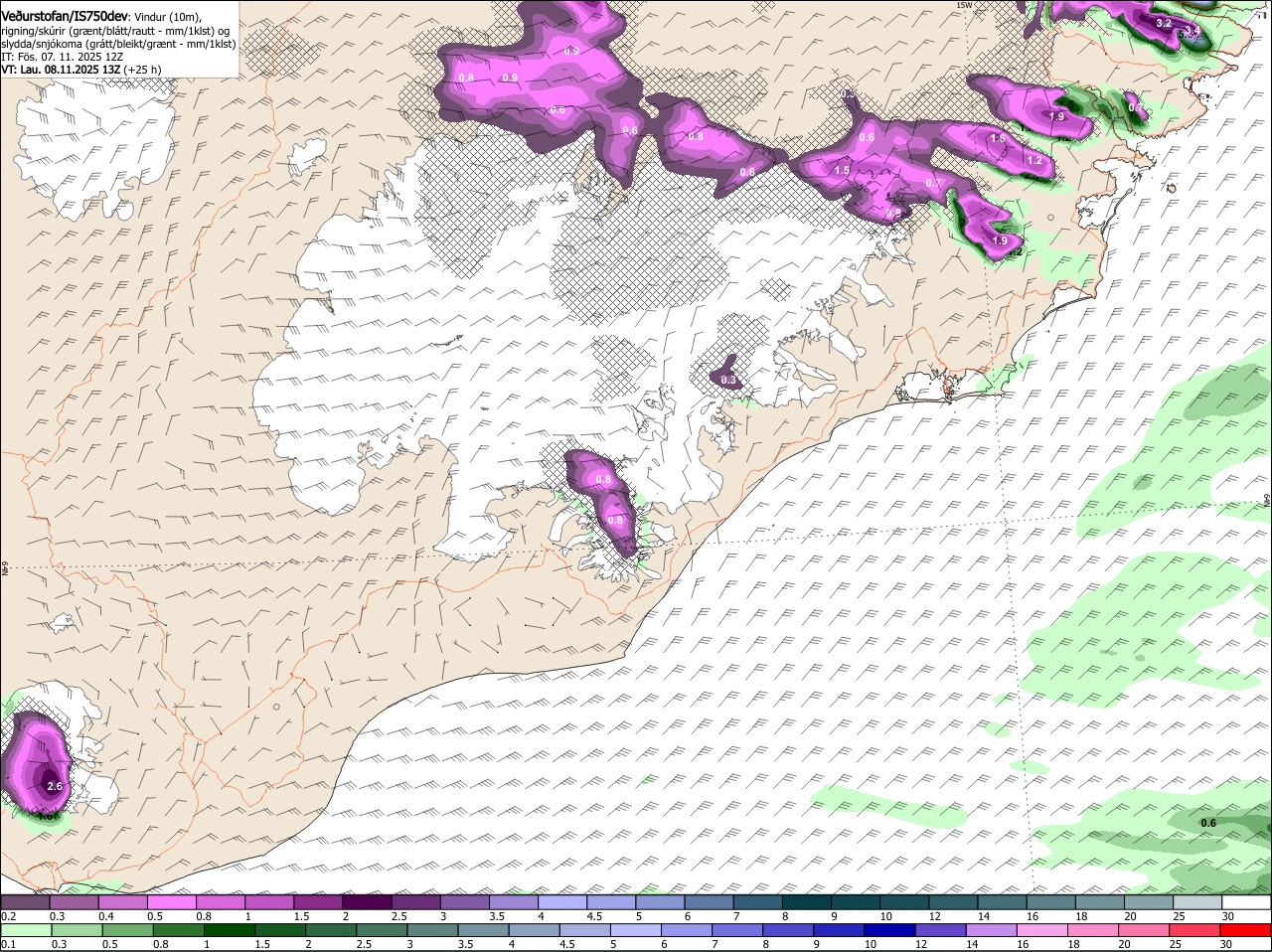
Task: Click the light purple rain swatch between 14 and 16
Action: 992,930
